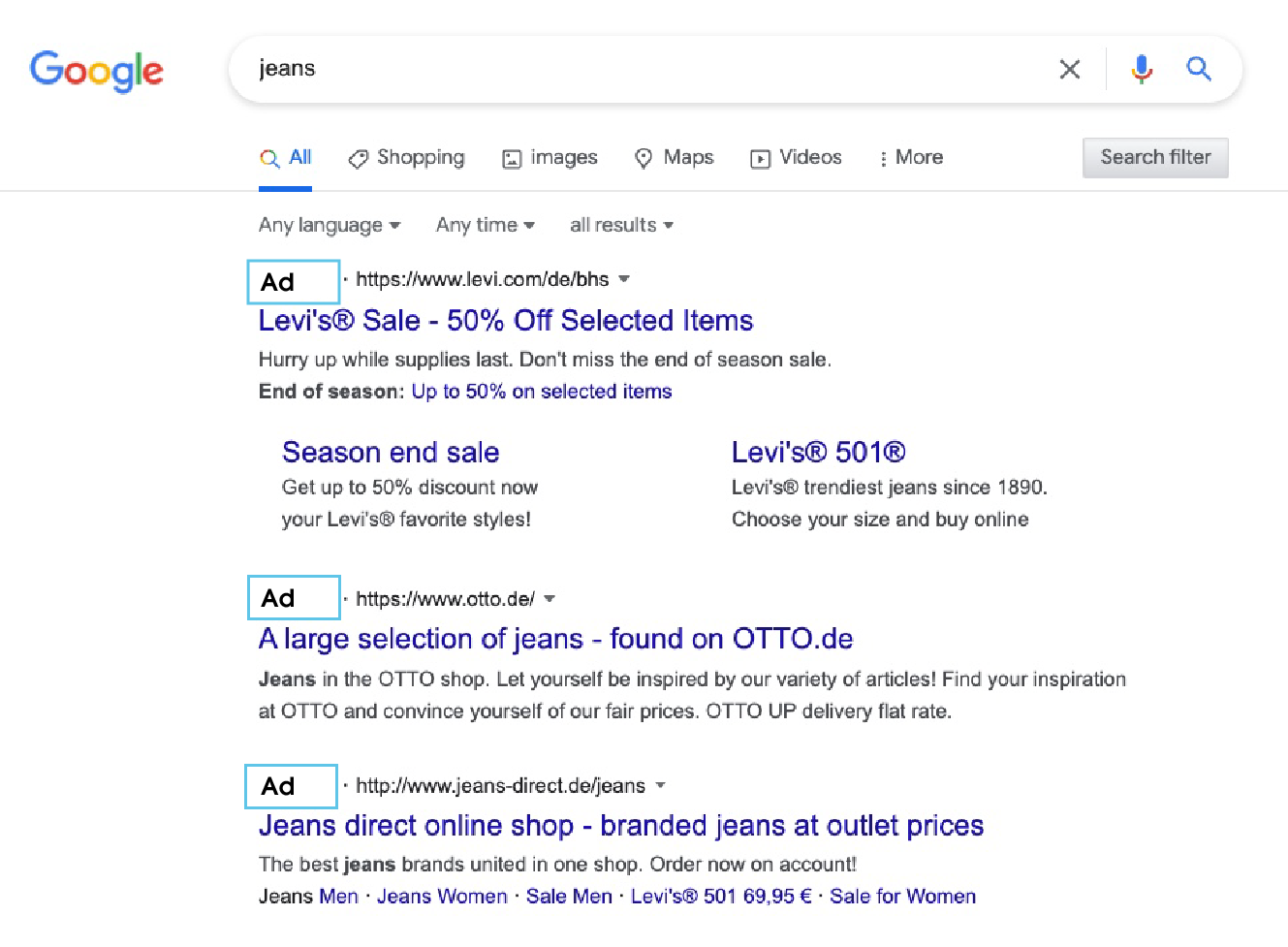Open the Jeans Women sitelink

442,897
